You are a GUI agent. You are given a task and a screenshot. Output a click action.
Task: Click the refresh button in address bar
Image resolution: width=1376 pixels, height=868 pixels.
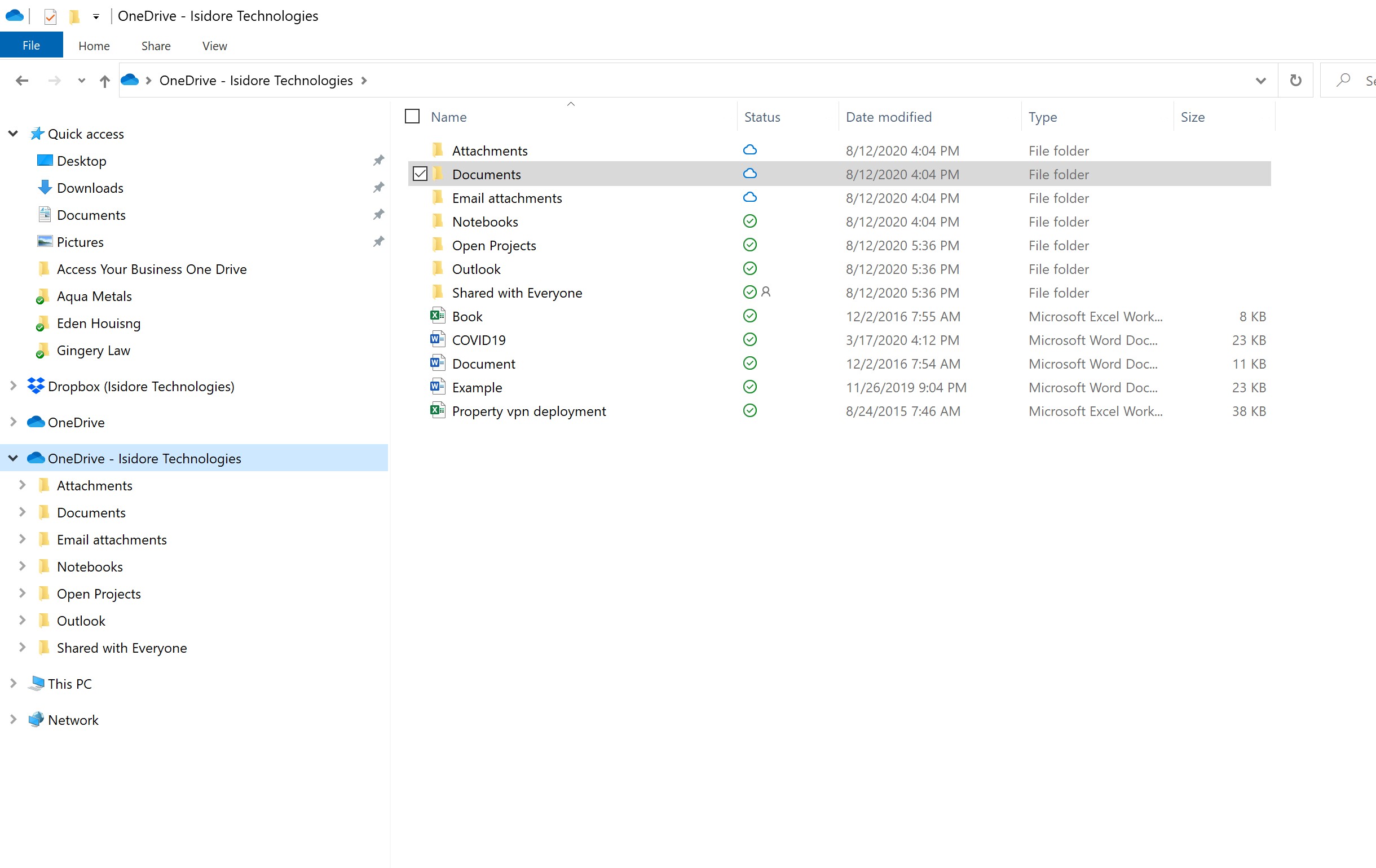pyautogui.click(x=1295, y=81)
